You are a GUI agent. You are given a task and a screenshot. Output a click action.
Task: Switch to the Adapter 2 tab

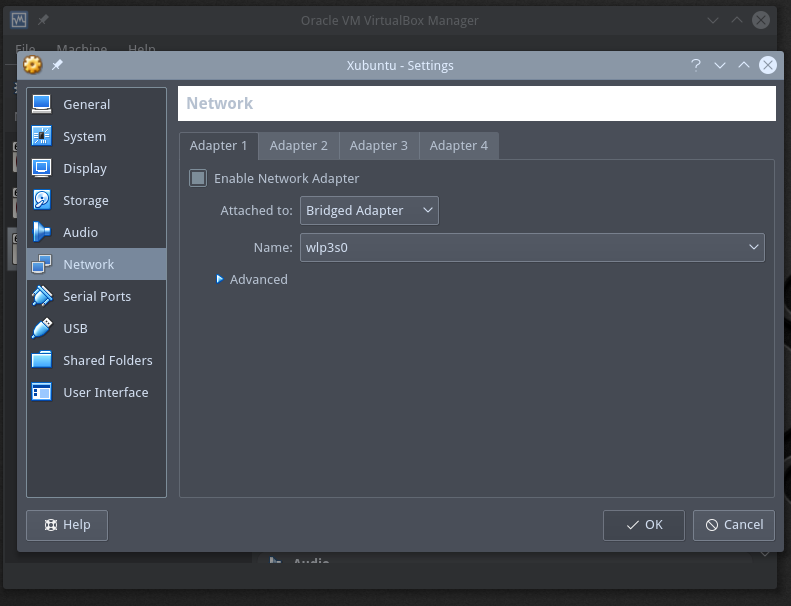299,146
